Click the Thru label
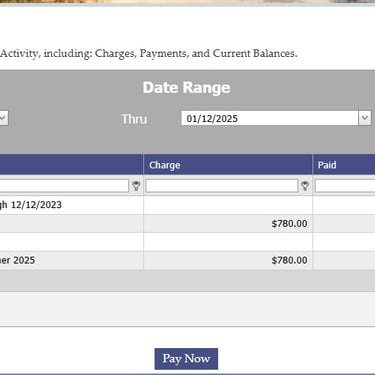Screen dimensions: 375x375 click(134, 119)
